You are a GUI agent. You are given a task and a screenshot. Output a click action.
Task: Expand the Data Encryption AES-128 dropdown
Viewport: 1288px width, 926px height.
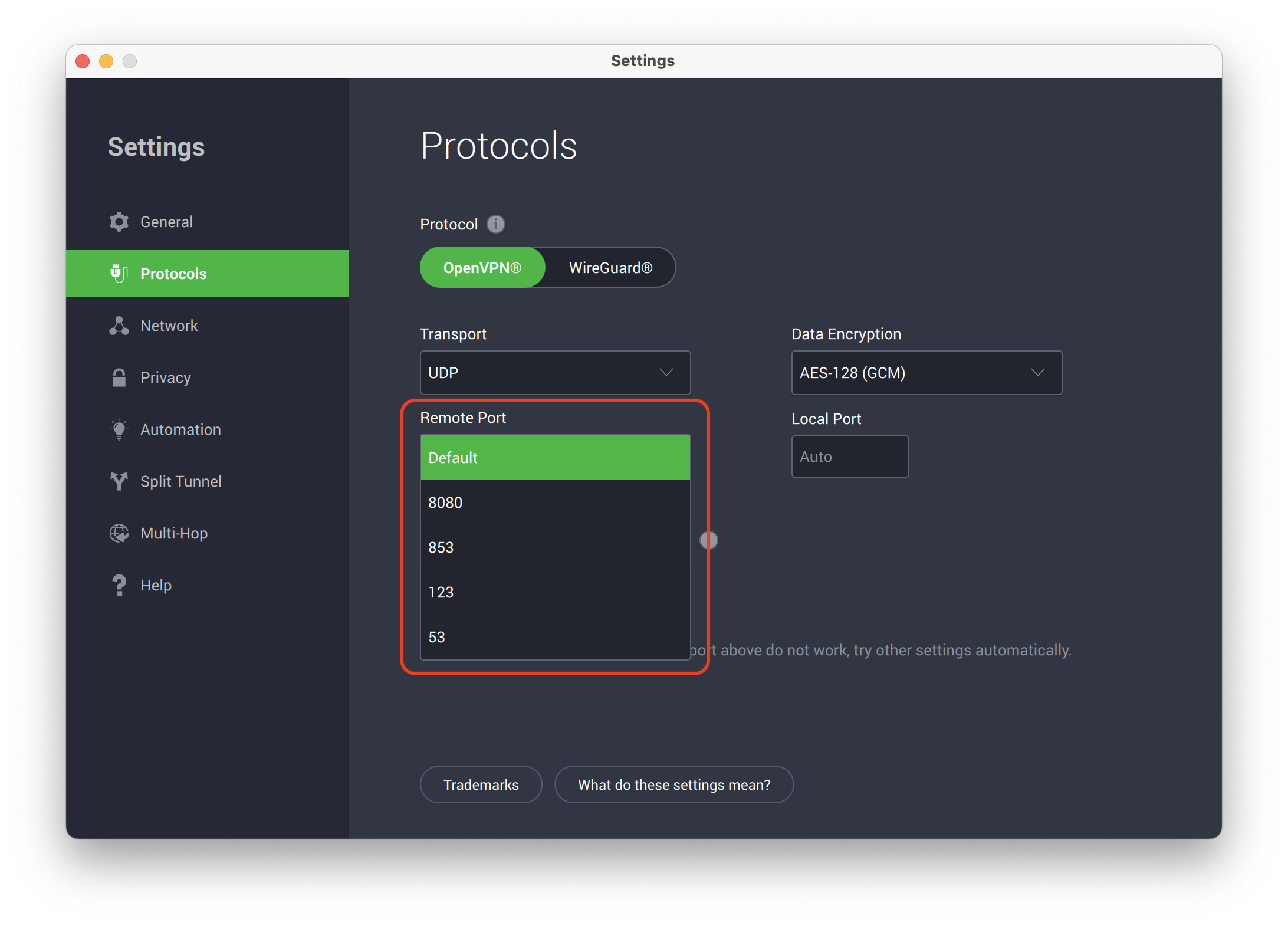(926, 373)
